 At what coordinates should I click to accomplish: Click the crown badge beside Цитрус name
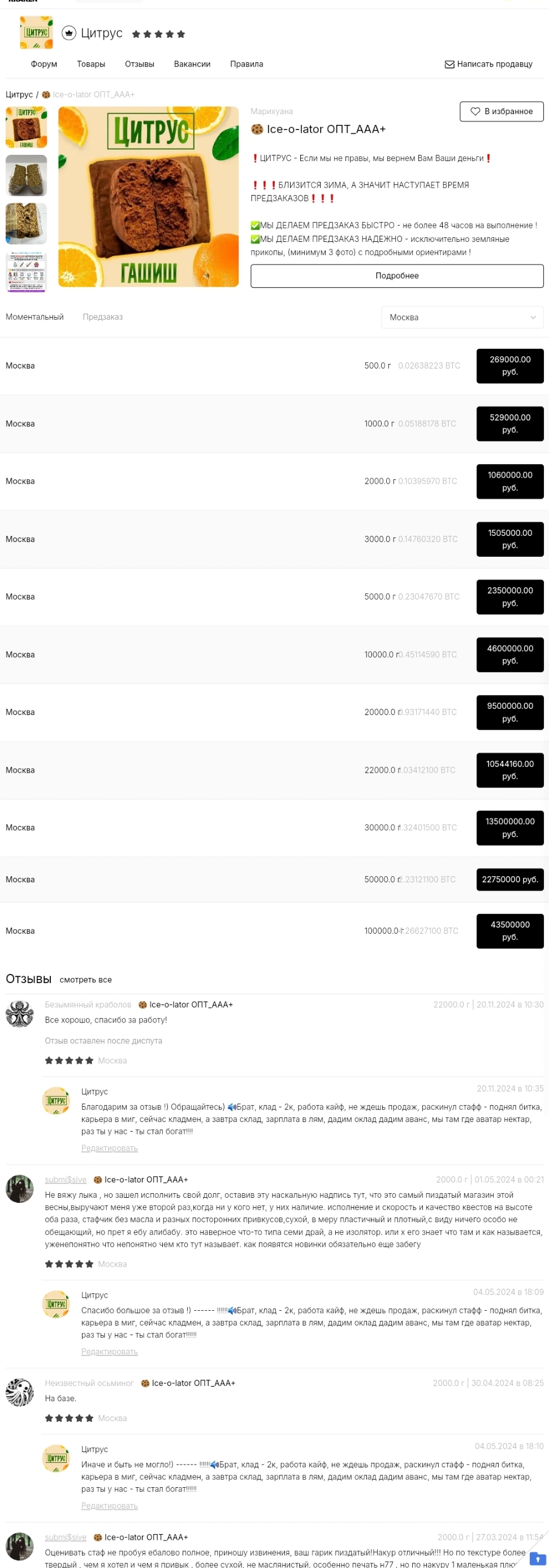[x=68, y=33]
